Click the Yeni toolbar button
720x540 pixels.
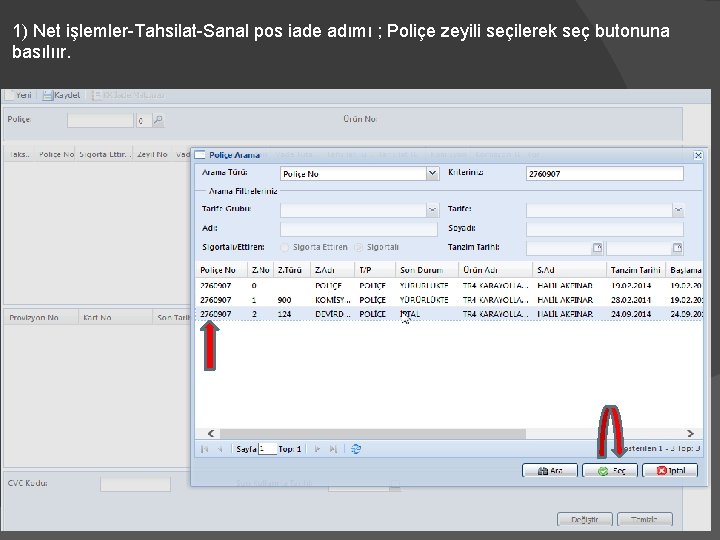pyautogui.click(x=18, y=95)
